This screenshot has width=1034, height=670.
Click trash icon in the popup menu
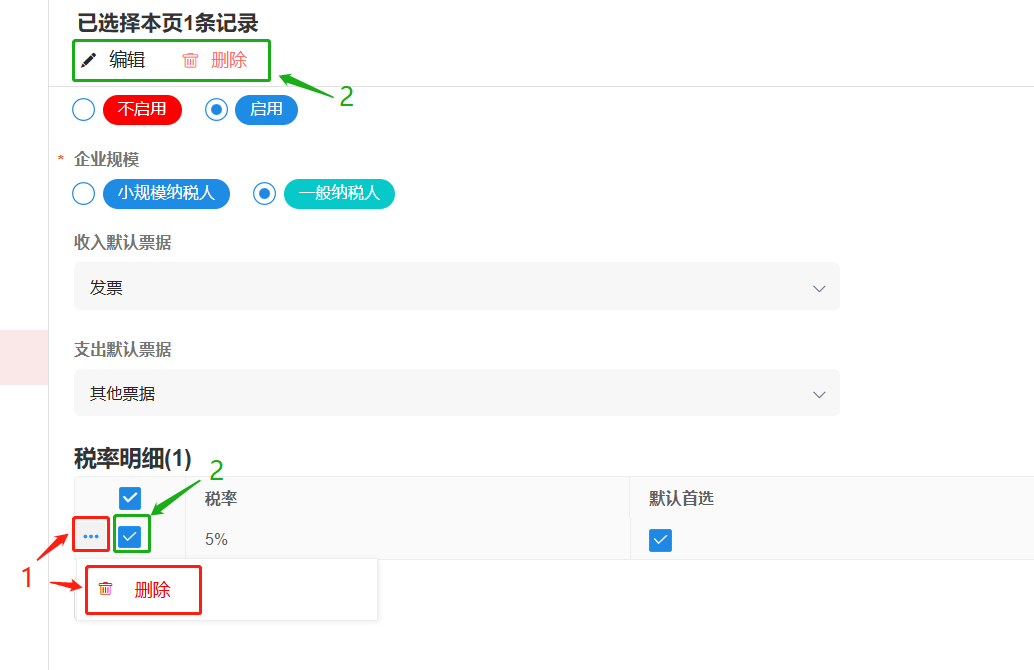106,590
